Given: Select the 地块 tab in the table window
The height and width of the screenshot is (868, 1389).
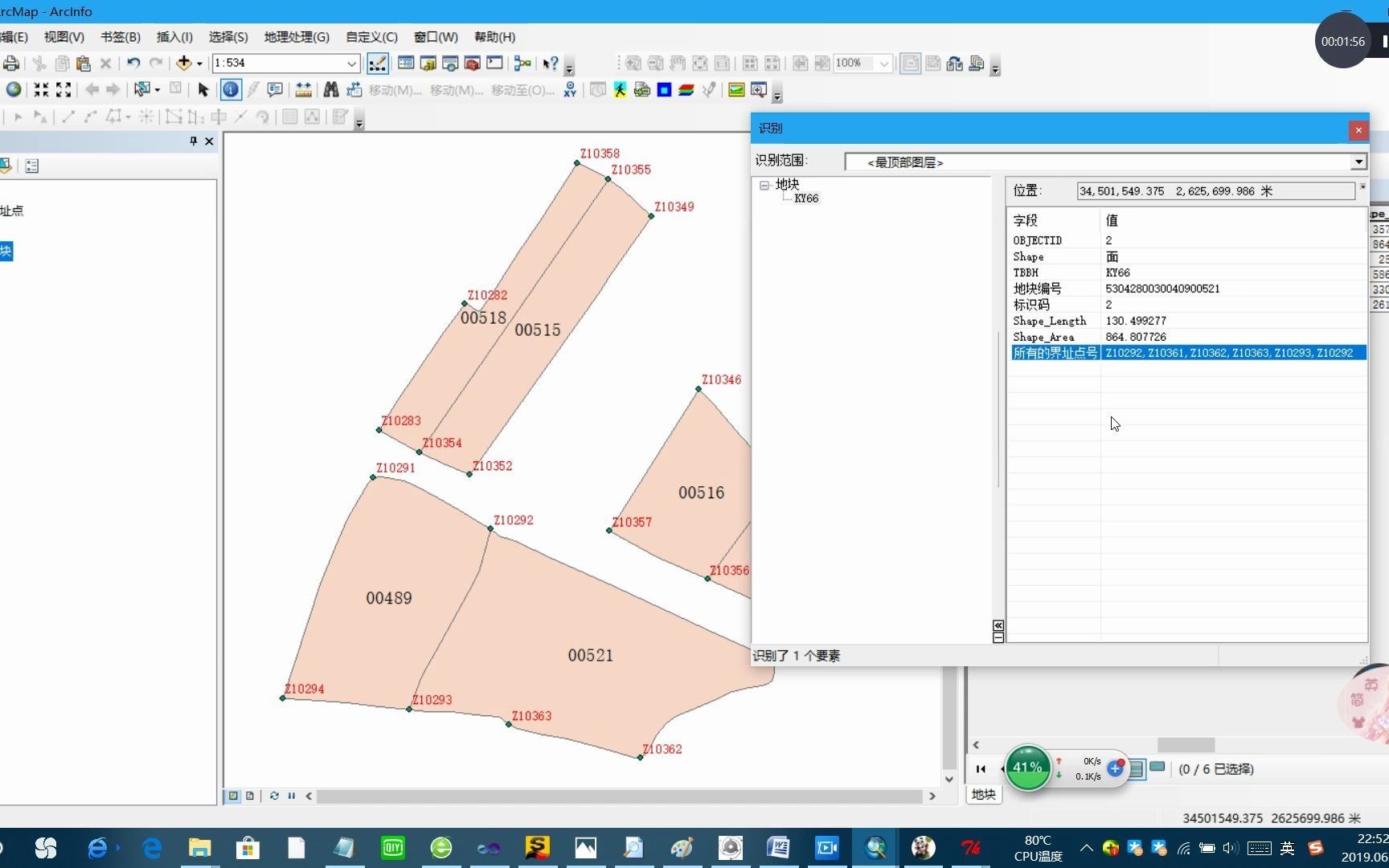Looking at the screenshot, I should [984, 794].
